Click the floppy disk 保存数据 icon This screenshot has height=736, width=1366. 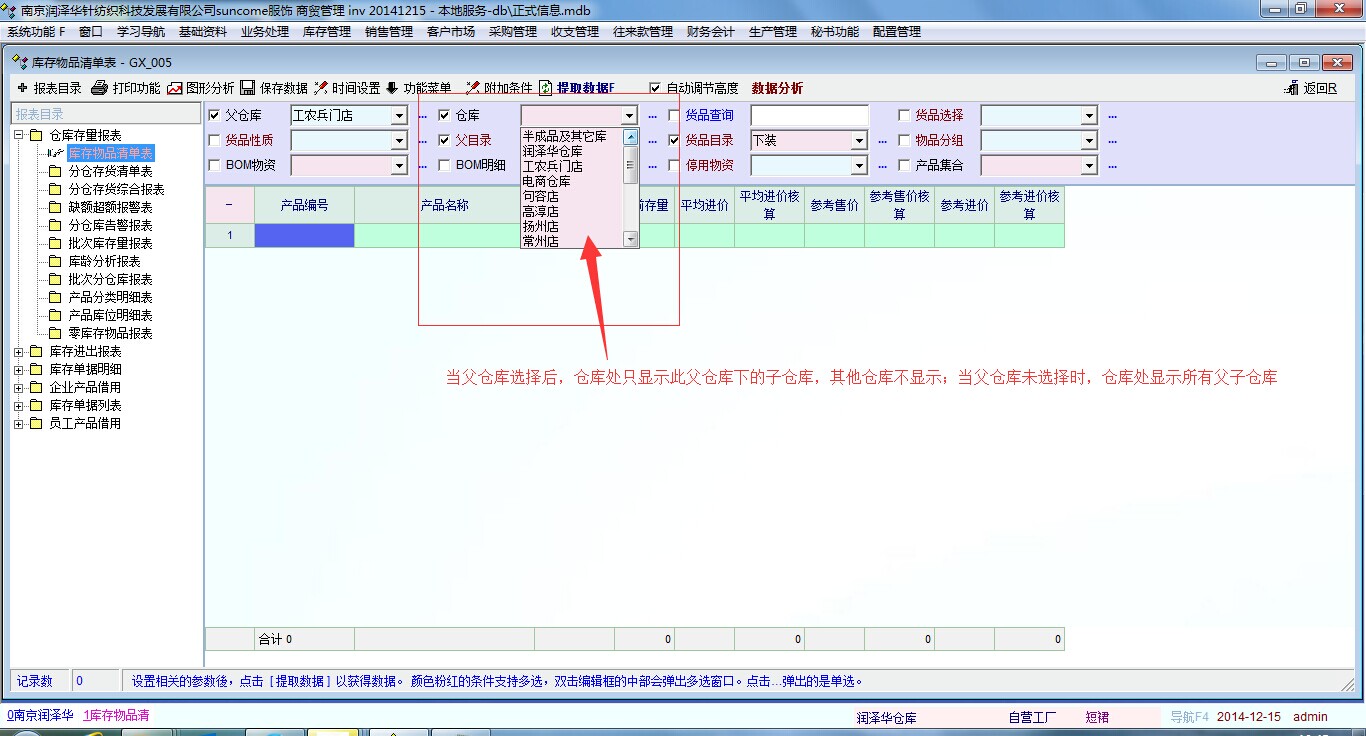pos(247,88)
